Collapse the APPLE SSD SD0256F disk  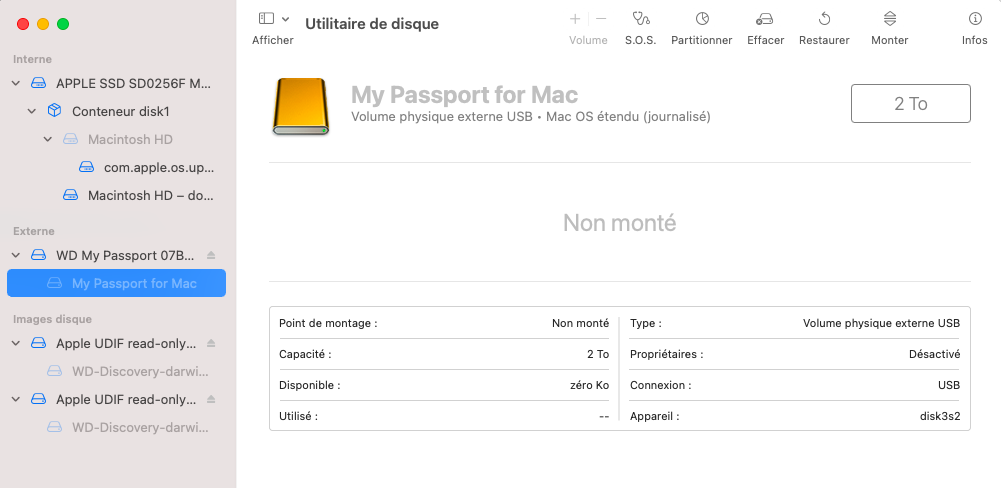pos(16,84)
